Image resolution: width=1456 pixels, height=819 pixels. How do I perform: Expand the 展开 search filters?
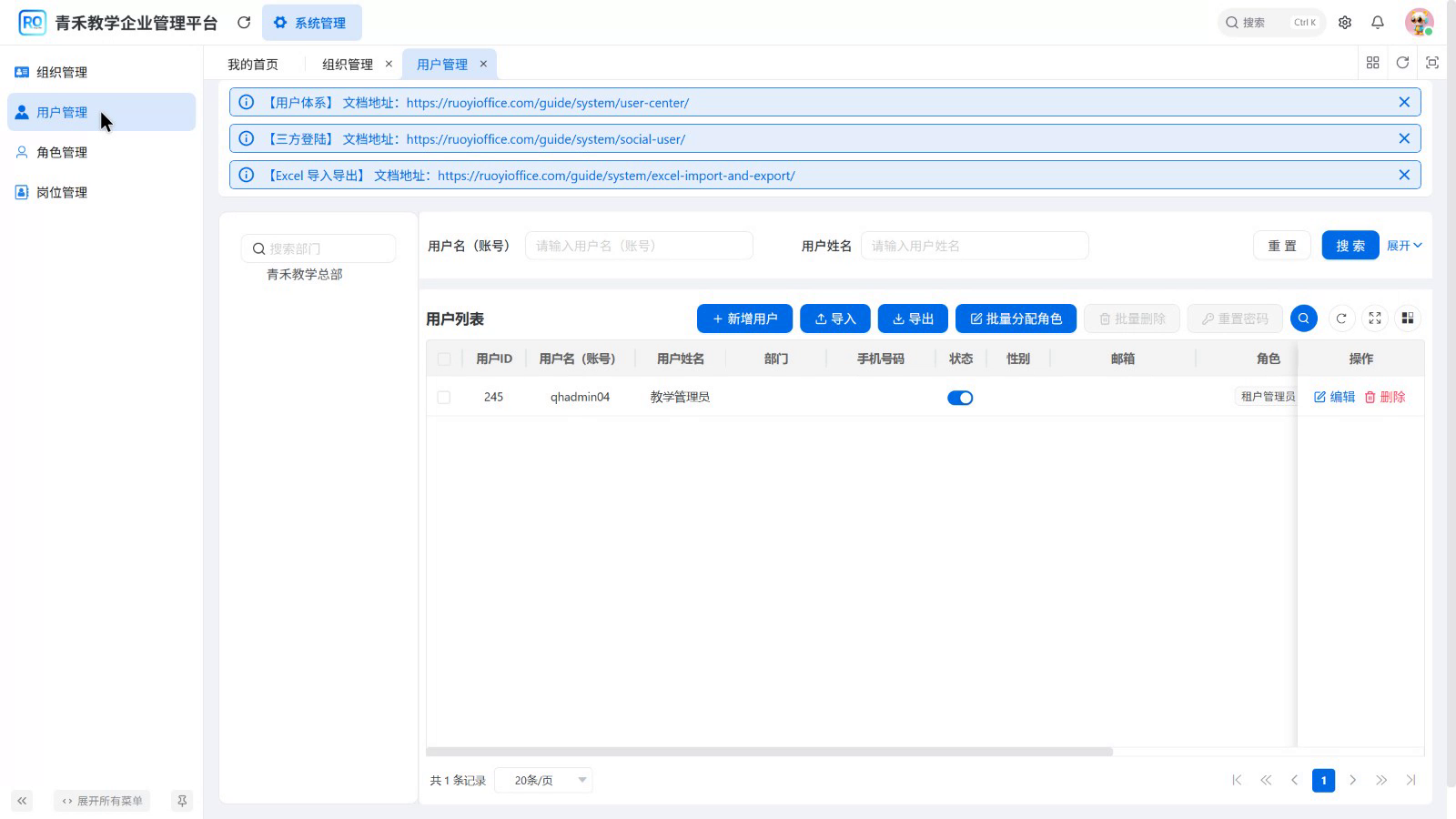(1404, 246)
